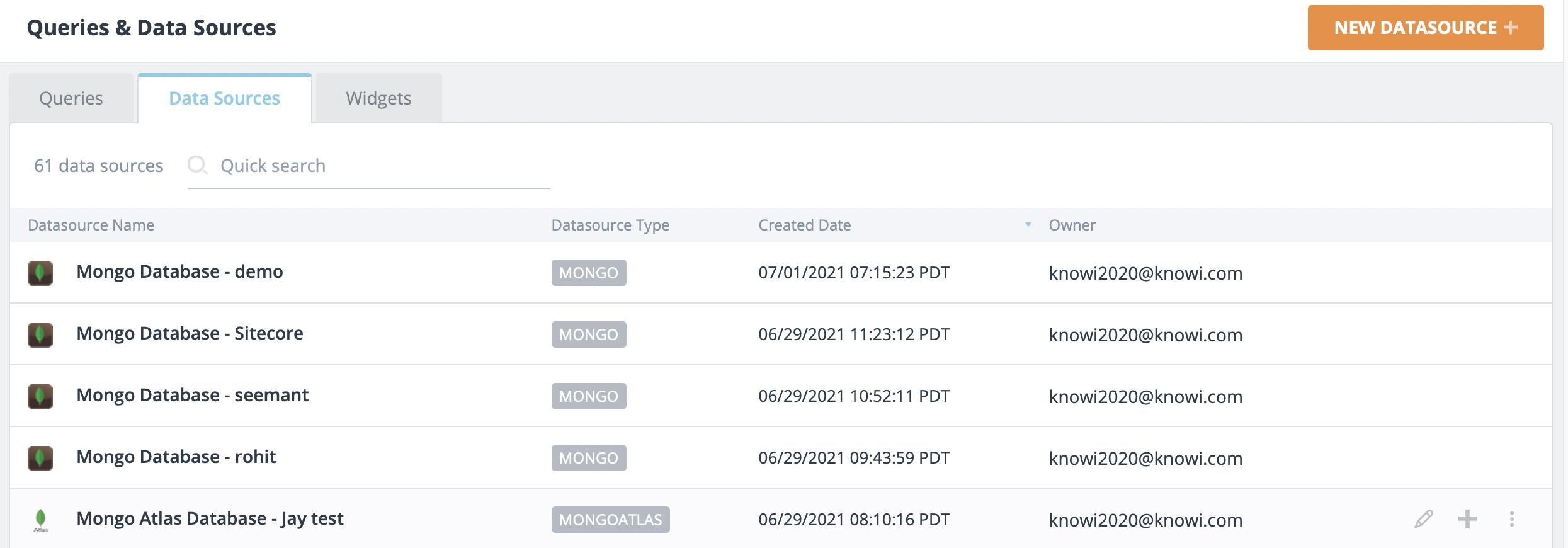Click the Mongo Database - rohit icon
The image size is (1568, 548).
tap(40, 458)
